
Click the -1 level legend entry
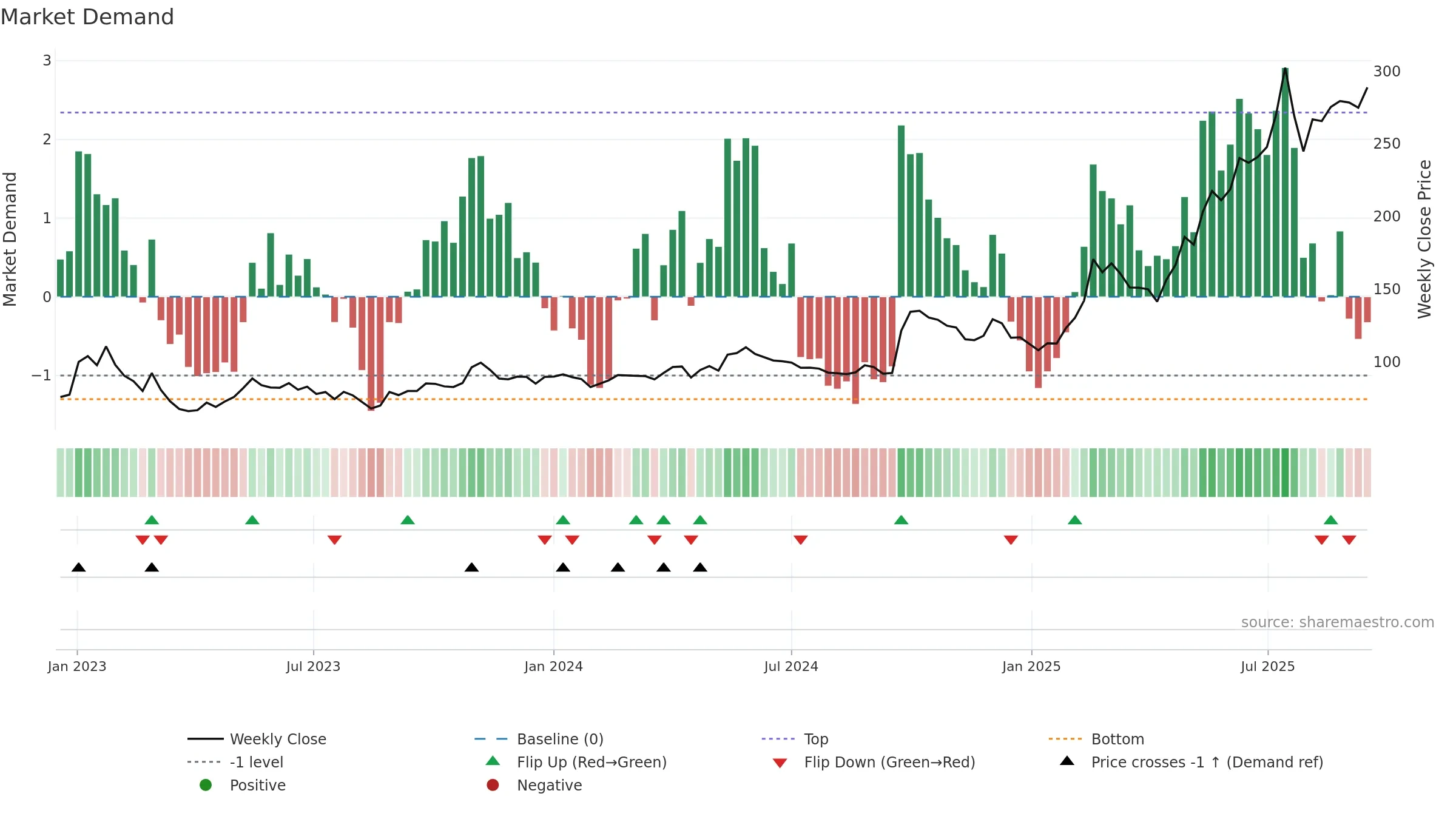point(235,762)
